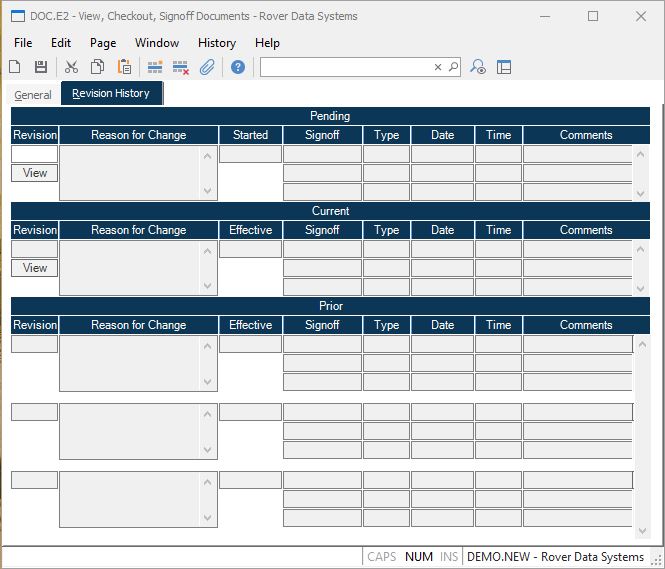Viewport: 665px width, 569px height.
Task: Click the Save disk icon
Action: pyautogui.click(x=41, y=67)
